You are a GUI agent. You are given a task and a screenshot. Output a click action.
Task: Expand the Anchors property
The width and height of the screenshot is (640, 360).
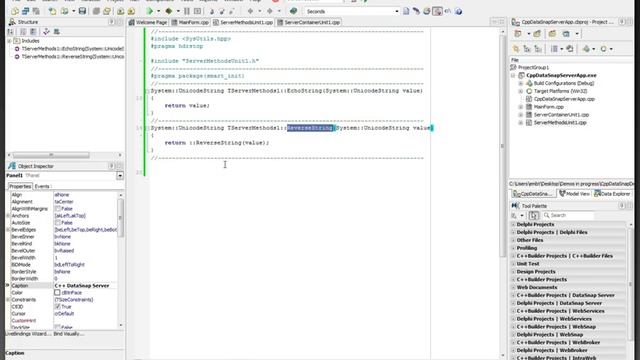point(8,216)
